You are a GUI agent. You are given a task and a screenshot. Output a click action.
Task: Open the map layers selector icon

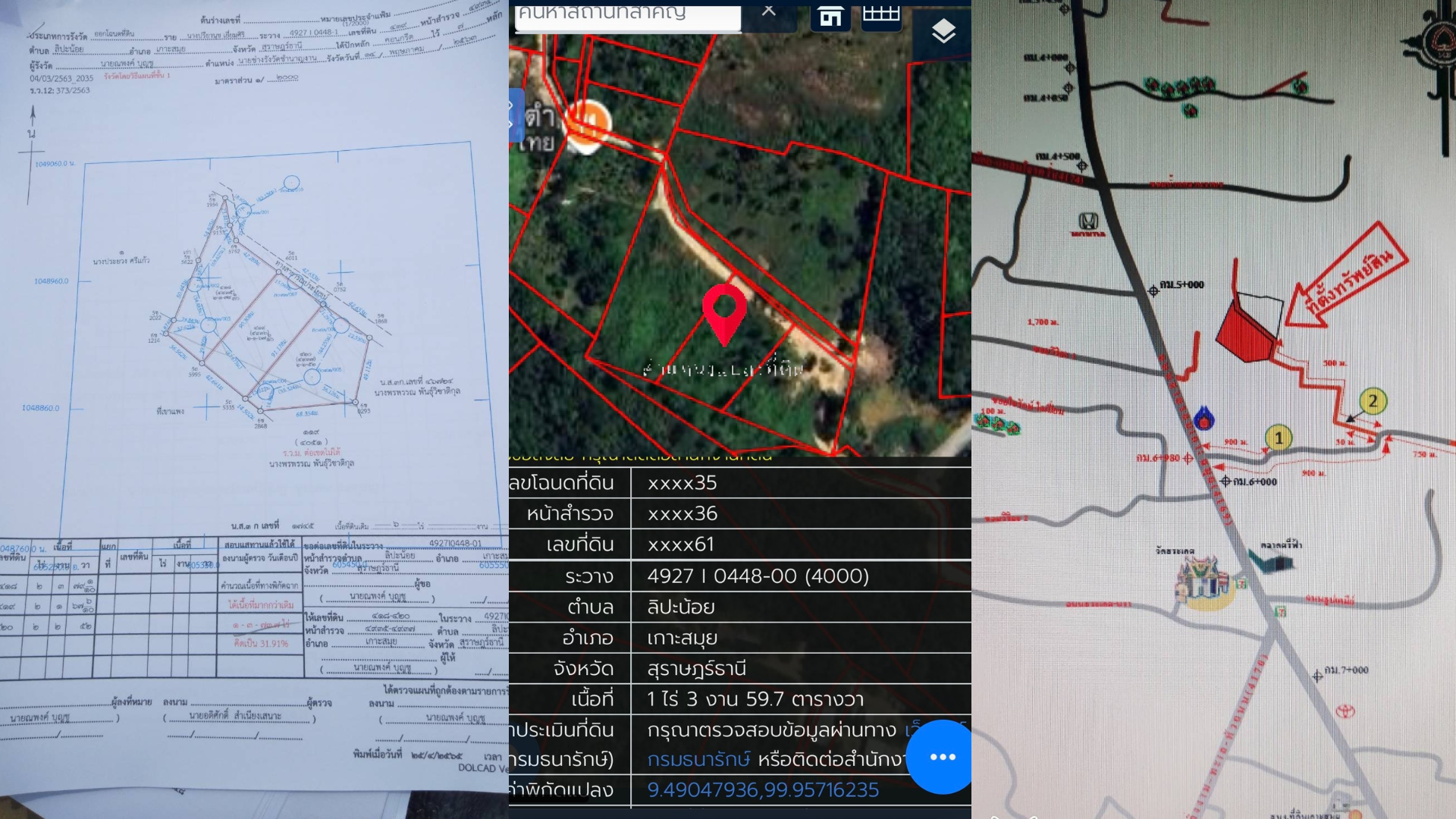943,31
